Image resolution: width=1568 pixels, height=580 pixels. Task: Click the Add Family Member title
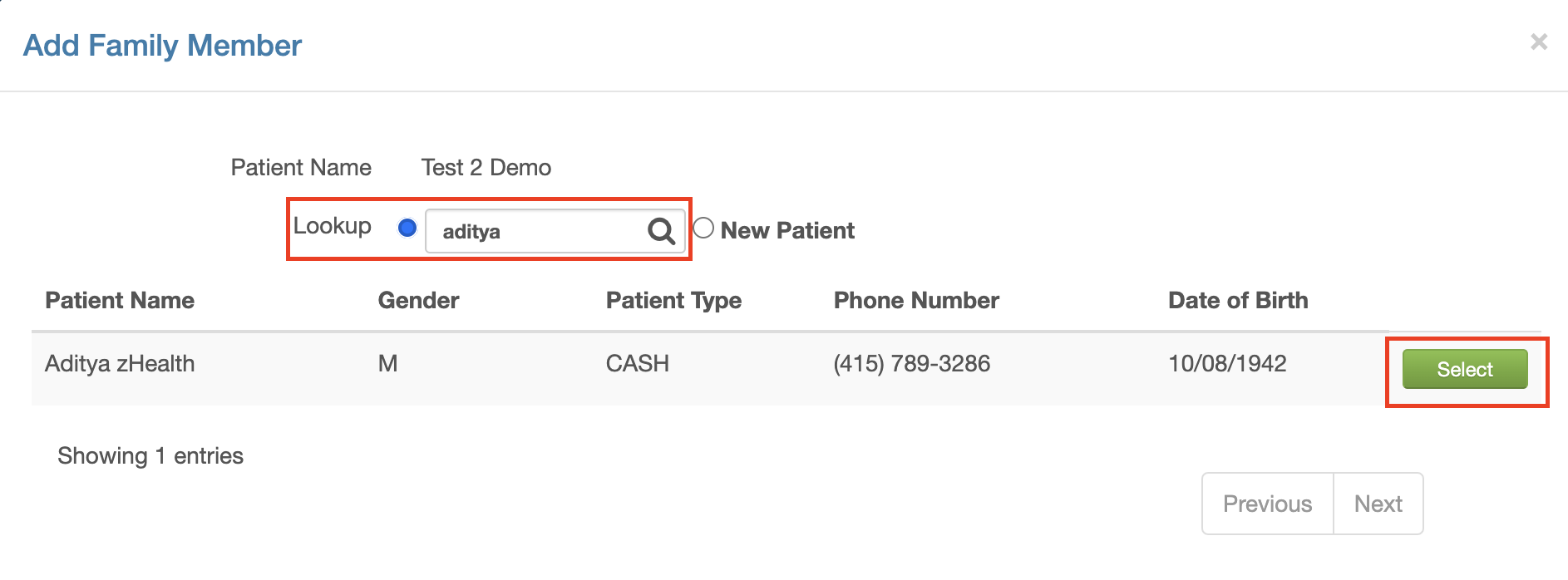point(162,45)
